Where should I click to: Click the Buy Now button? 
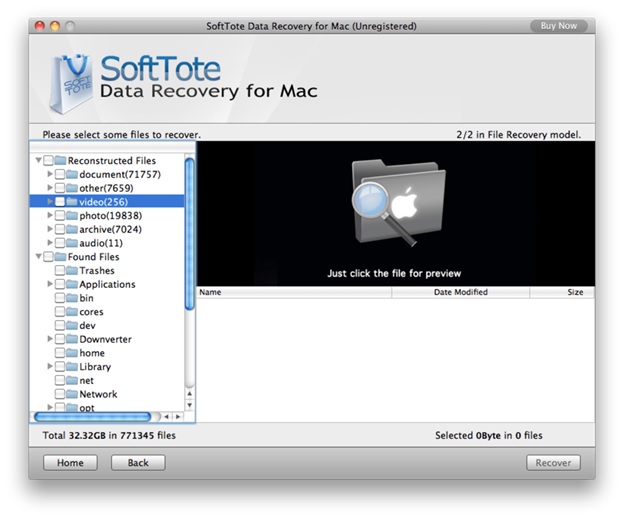pyautogui.click(x=559, y=26)
